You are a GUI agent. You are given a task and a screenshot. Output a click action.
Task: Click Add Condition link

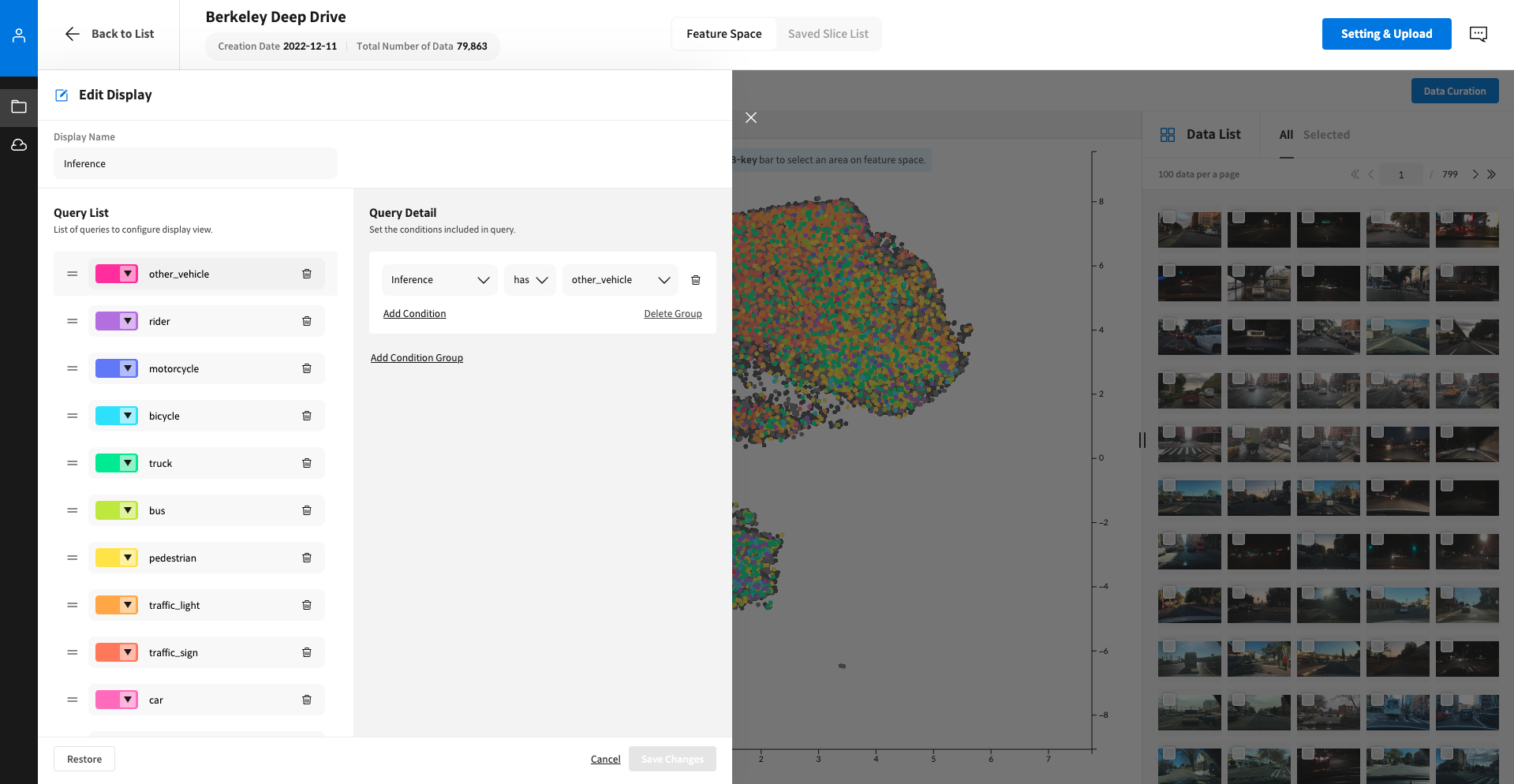(x=414, y=314)
